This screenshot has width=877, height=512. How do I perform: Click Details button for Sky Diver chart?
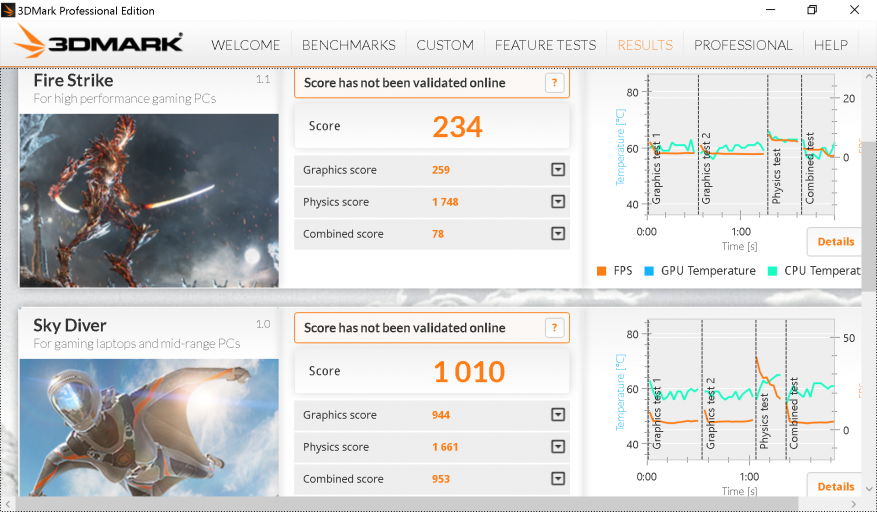836,486
